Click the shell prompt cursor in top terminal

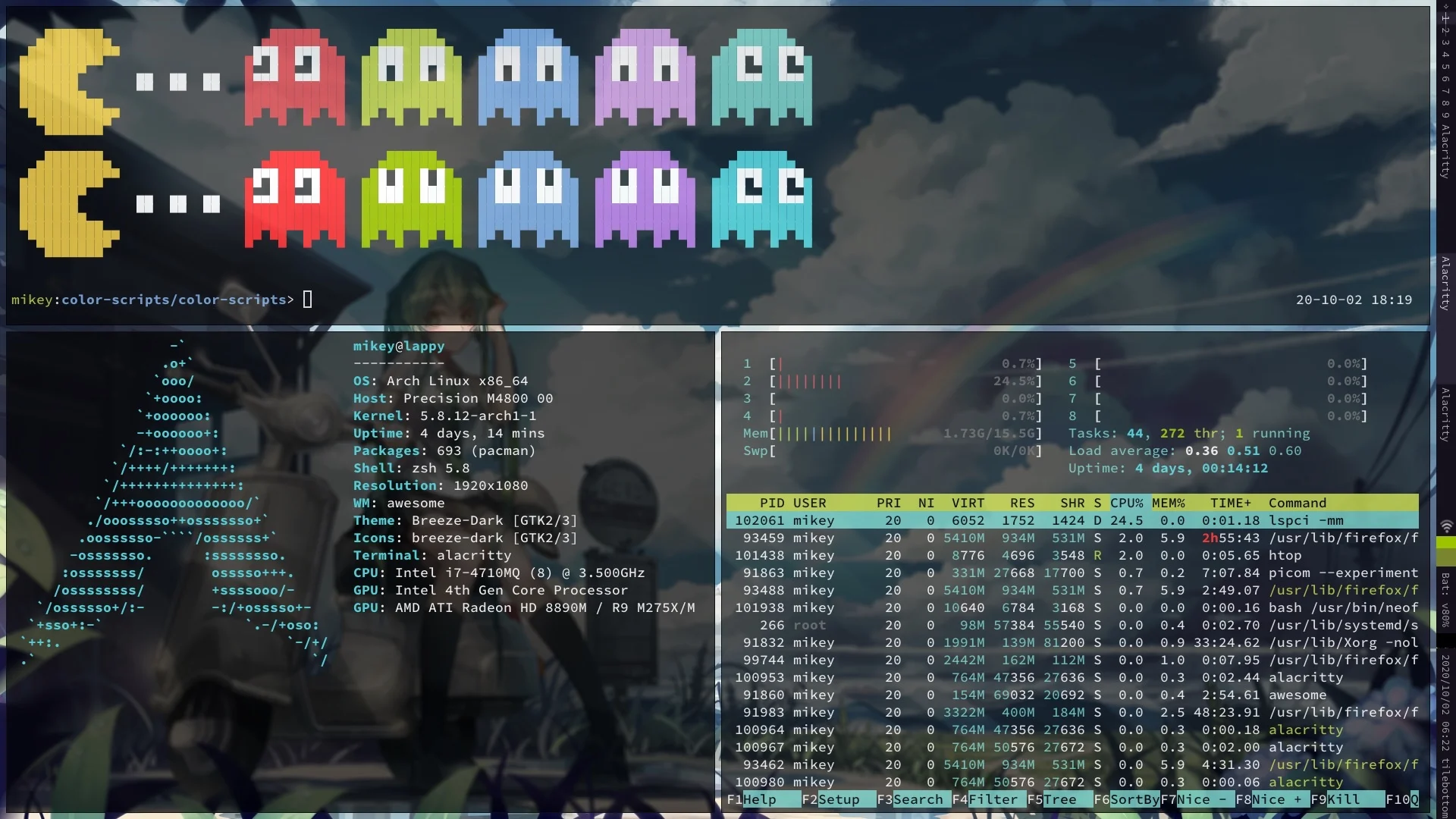click(307, 299)
